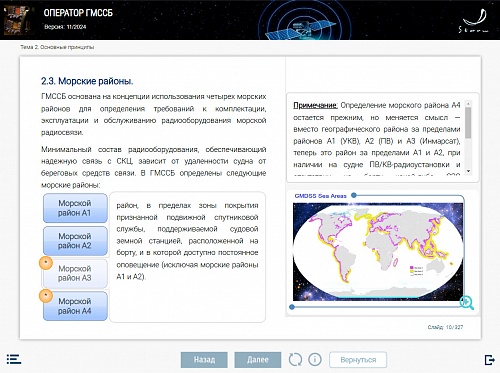Continue with the Далее button

258,360
